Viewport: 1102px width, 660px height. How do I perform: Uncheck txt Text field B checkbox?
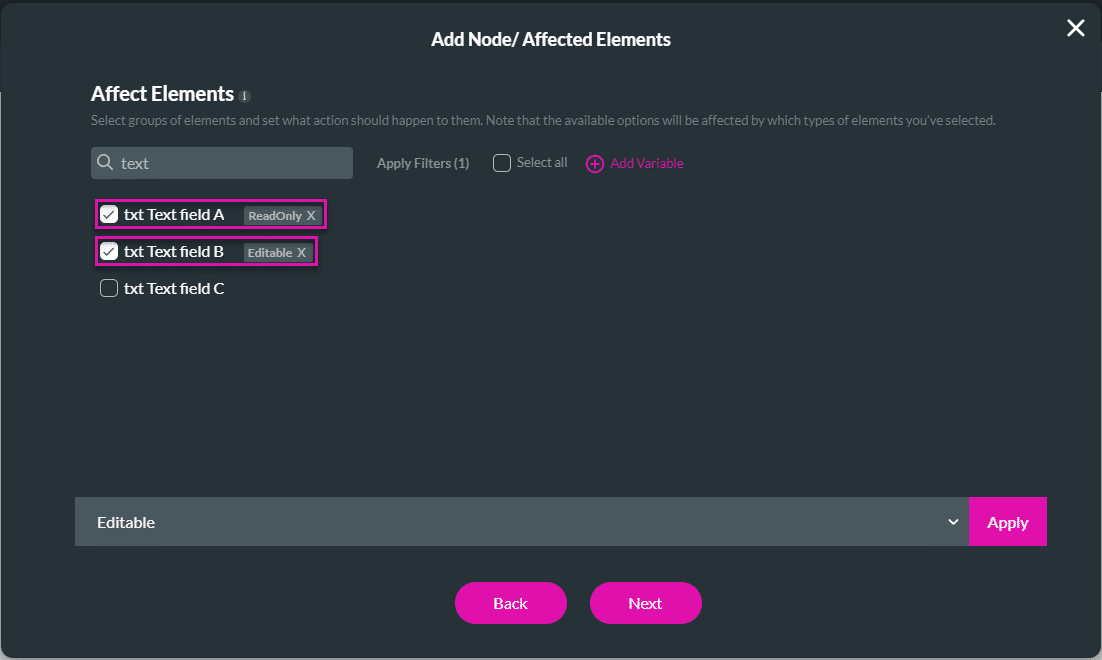(109, 251)
